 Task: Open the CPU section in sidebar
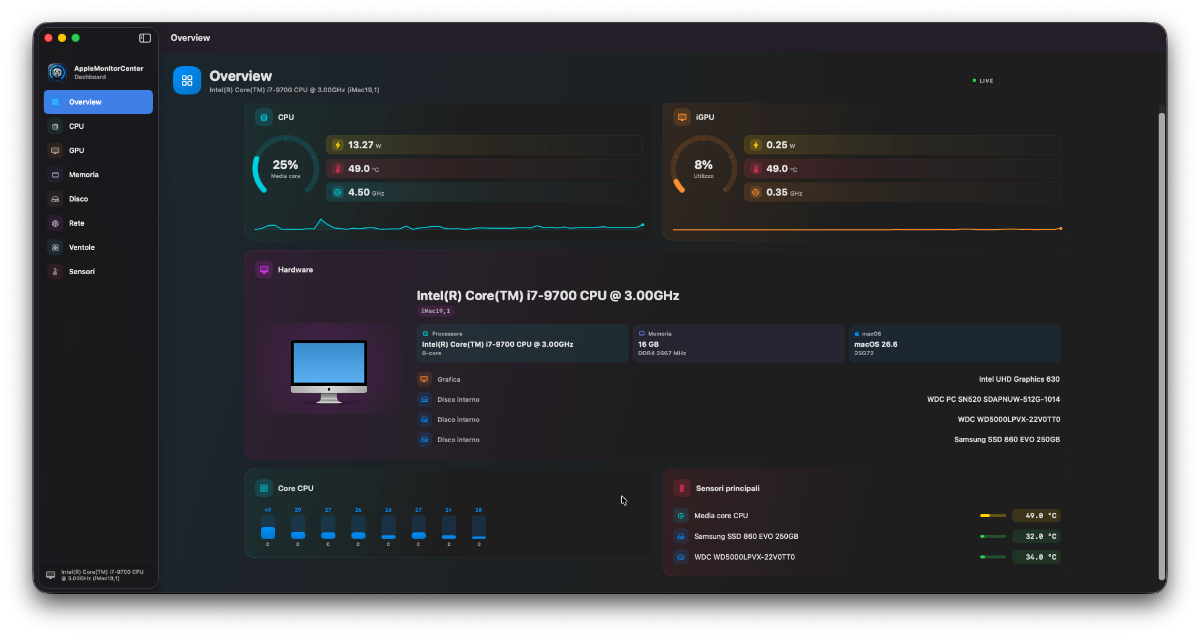click(x=98, y=126)
